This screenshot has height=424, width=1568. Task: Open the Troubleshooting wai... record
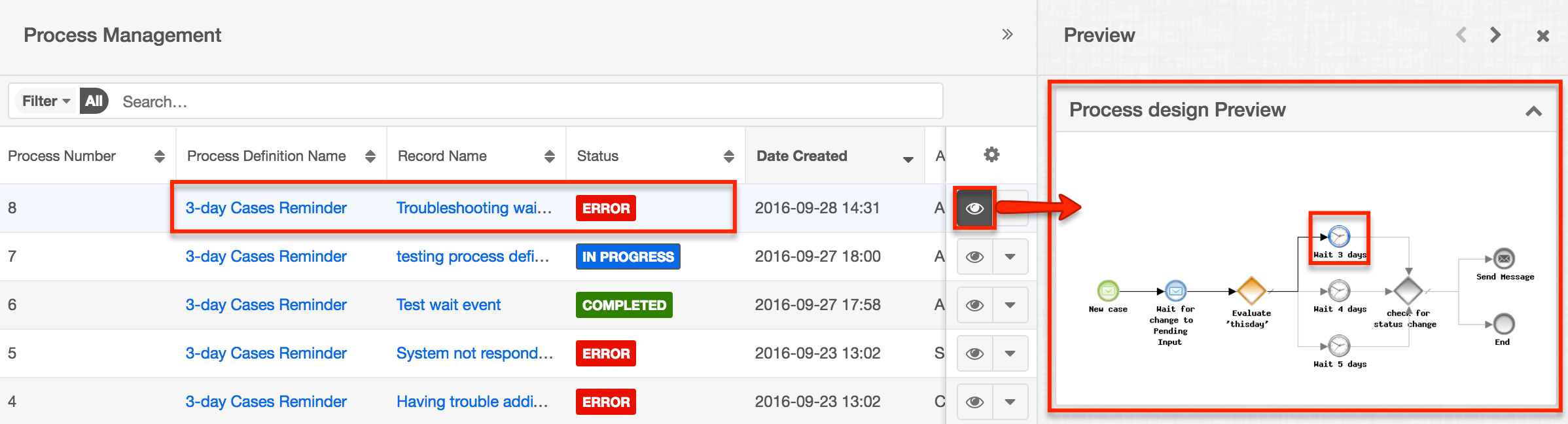(474, 208)
